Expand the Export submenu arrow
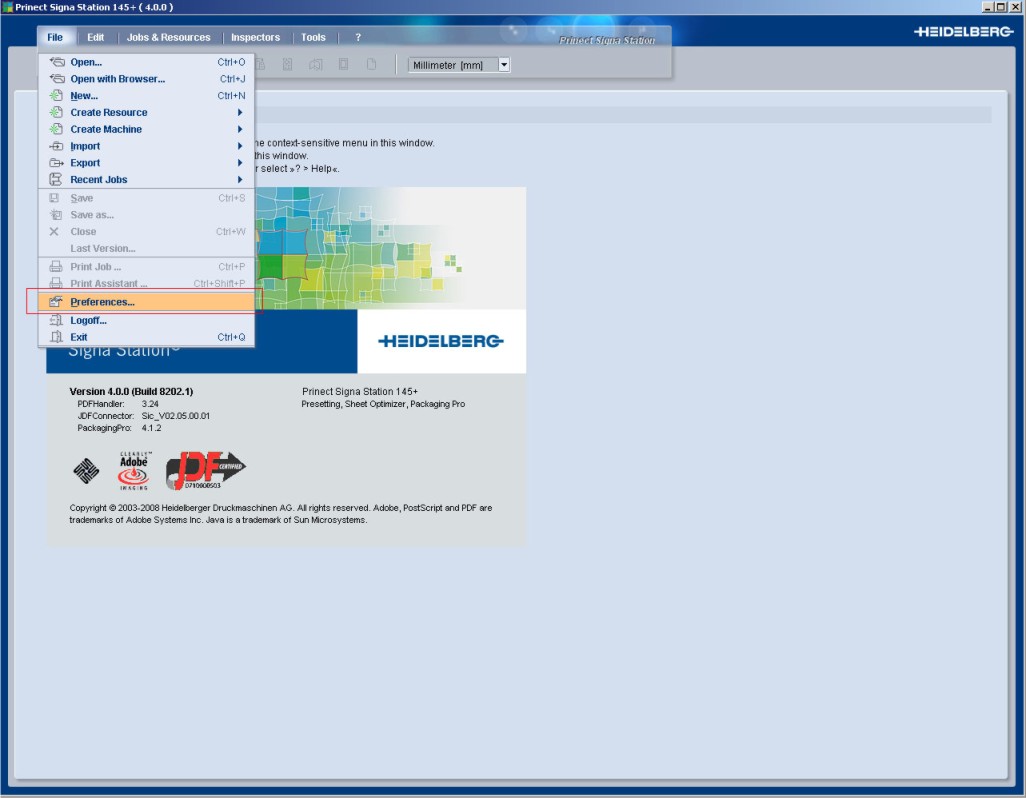This screenshot has width=1026, height=798. [240, 163]
